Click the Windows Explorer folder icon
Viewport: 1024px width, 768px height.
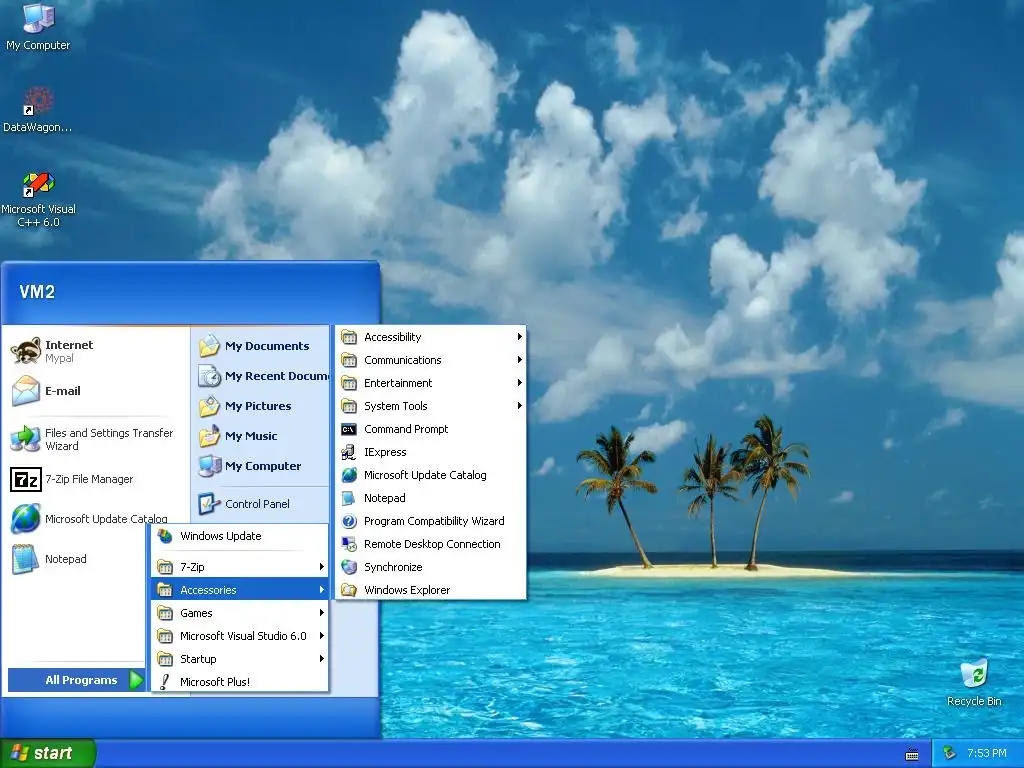(x=349, y=590)
